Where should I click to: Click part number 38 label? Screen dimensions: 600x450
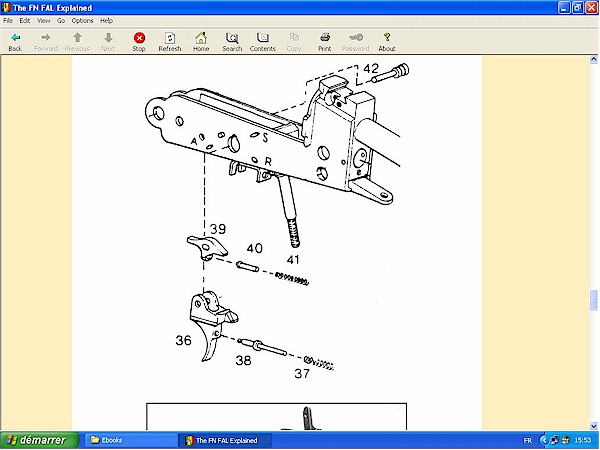tap(243, 360)
